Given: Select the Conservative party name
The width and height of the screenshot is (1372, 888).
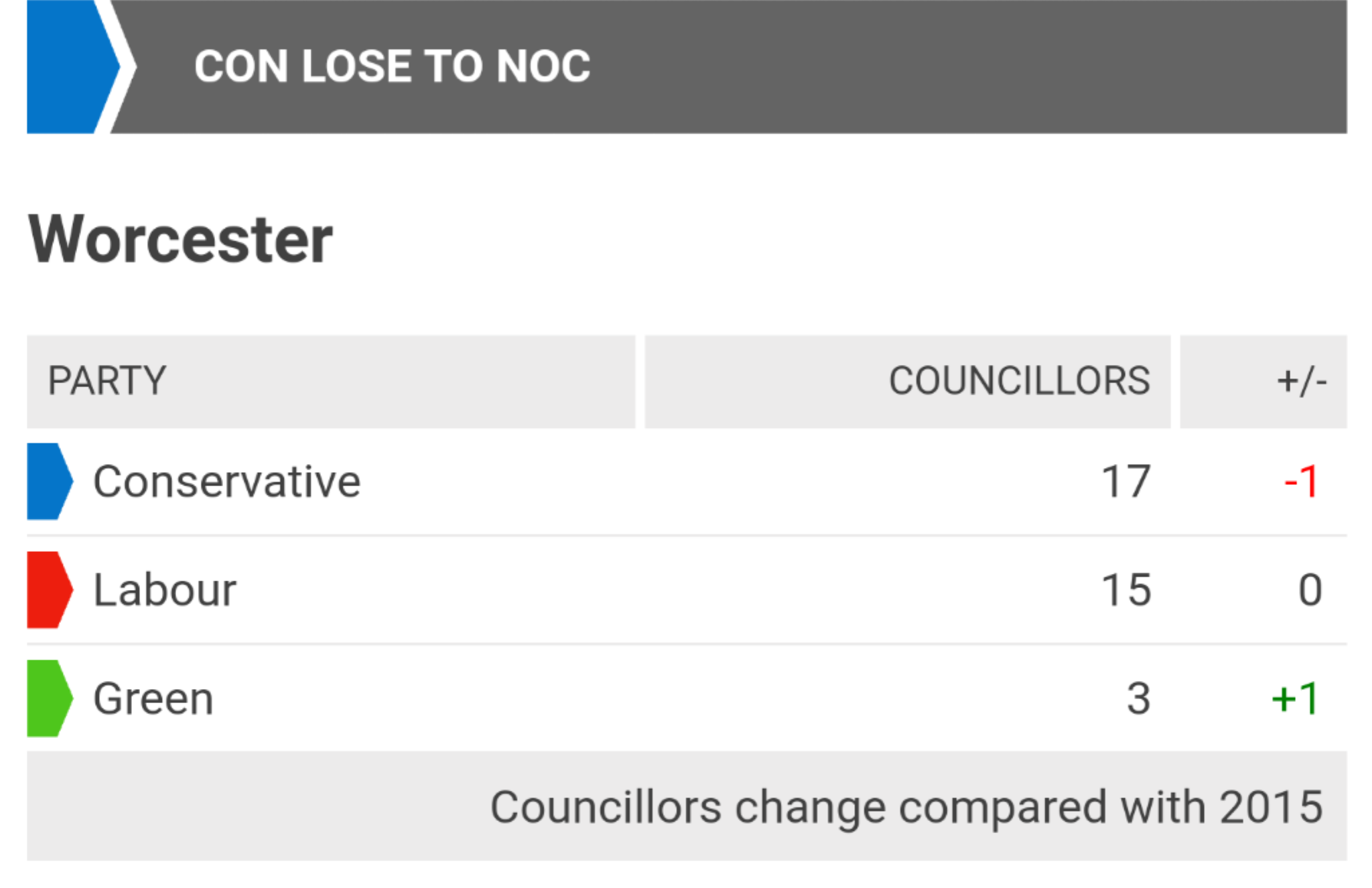Looking at the screenshot, I should pos(226,482).
